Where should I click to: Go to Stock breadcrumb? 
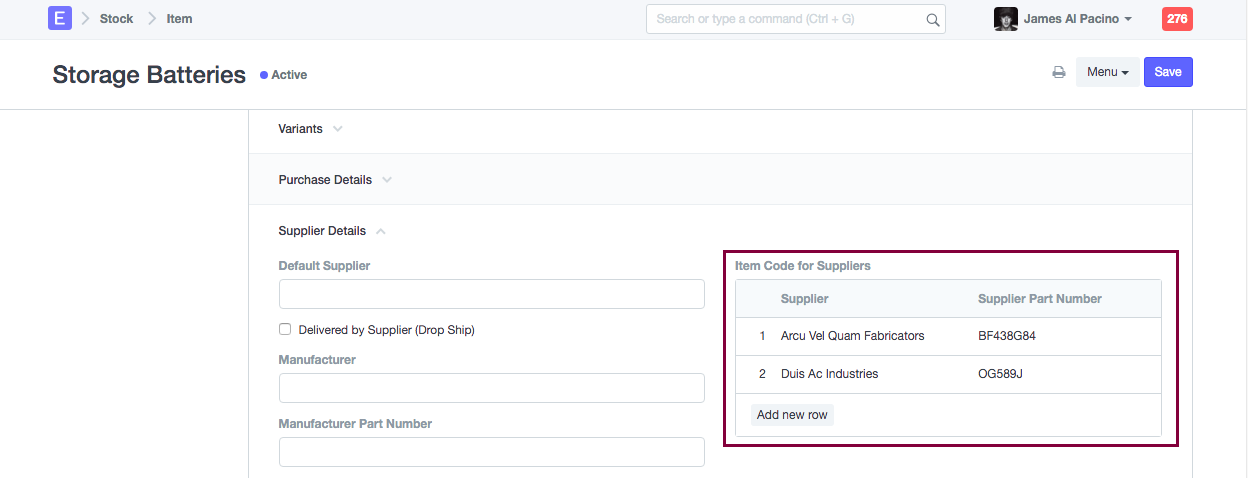pyautogui.click(x=116, y=19)
